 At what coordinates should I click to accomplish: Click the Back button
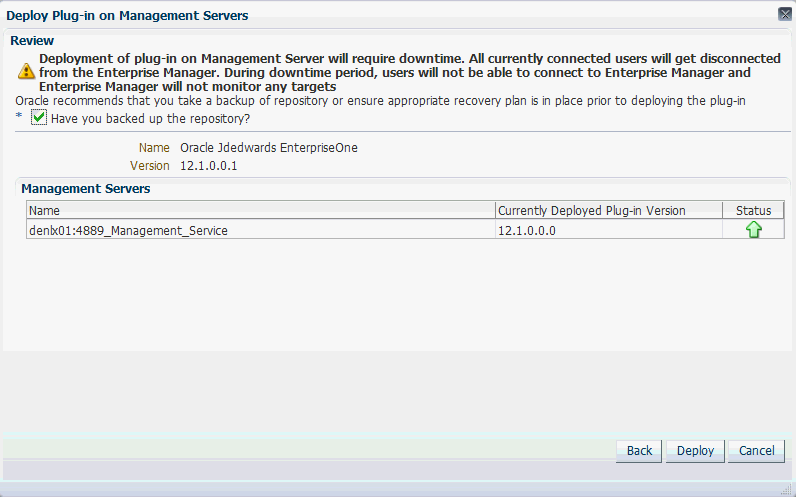[639, 451]
